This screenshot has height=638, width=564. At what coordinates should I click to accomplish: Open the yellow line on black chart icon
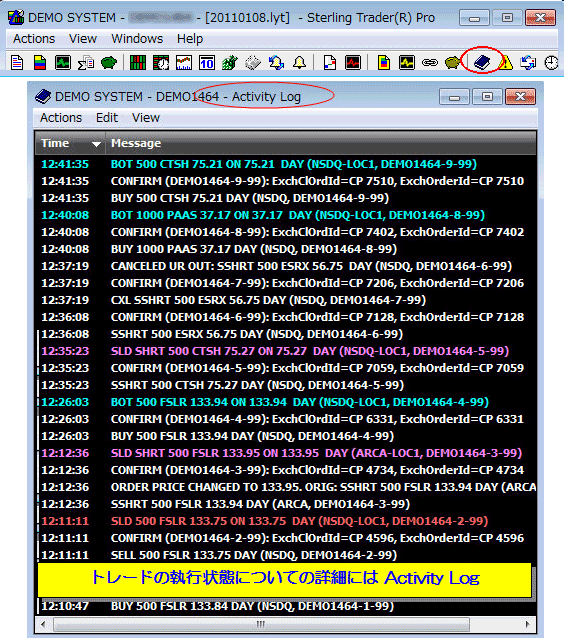pos(407,63)
